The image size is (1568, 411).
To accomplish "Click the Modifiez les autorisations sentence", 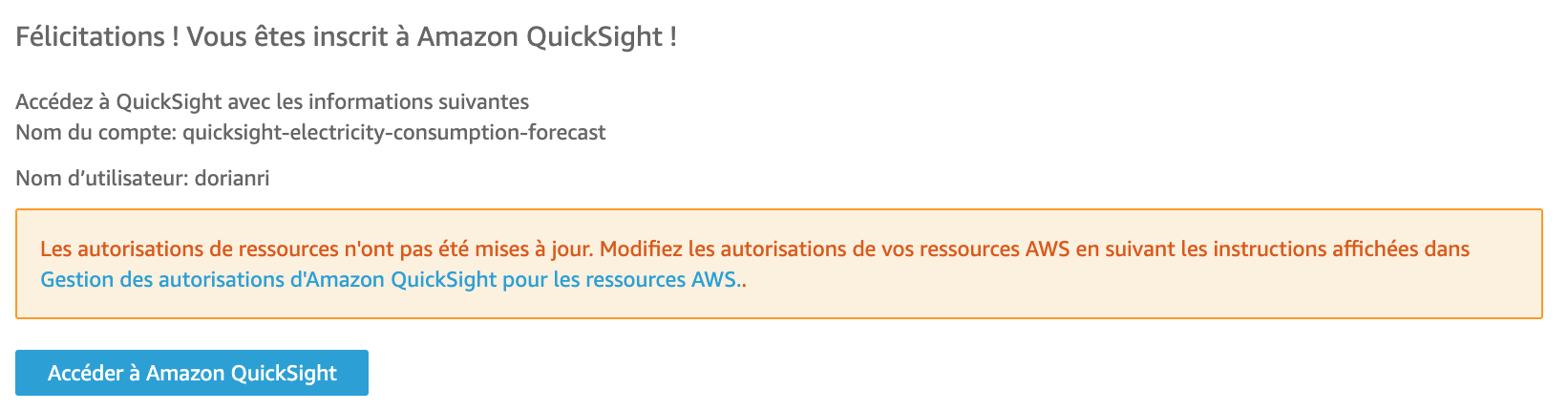I will (955, 249).
